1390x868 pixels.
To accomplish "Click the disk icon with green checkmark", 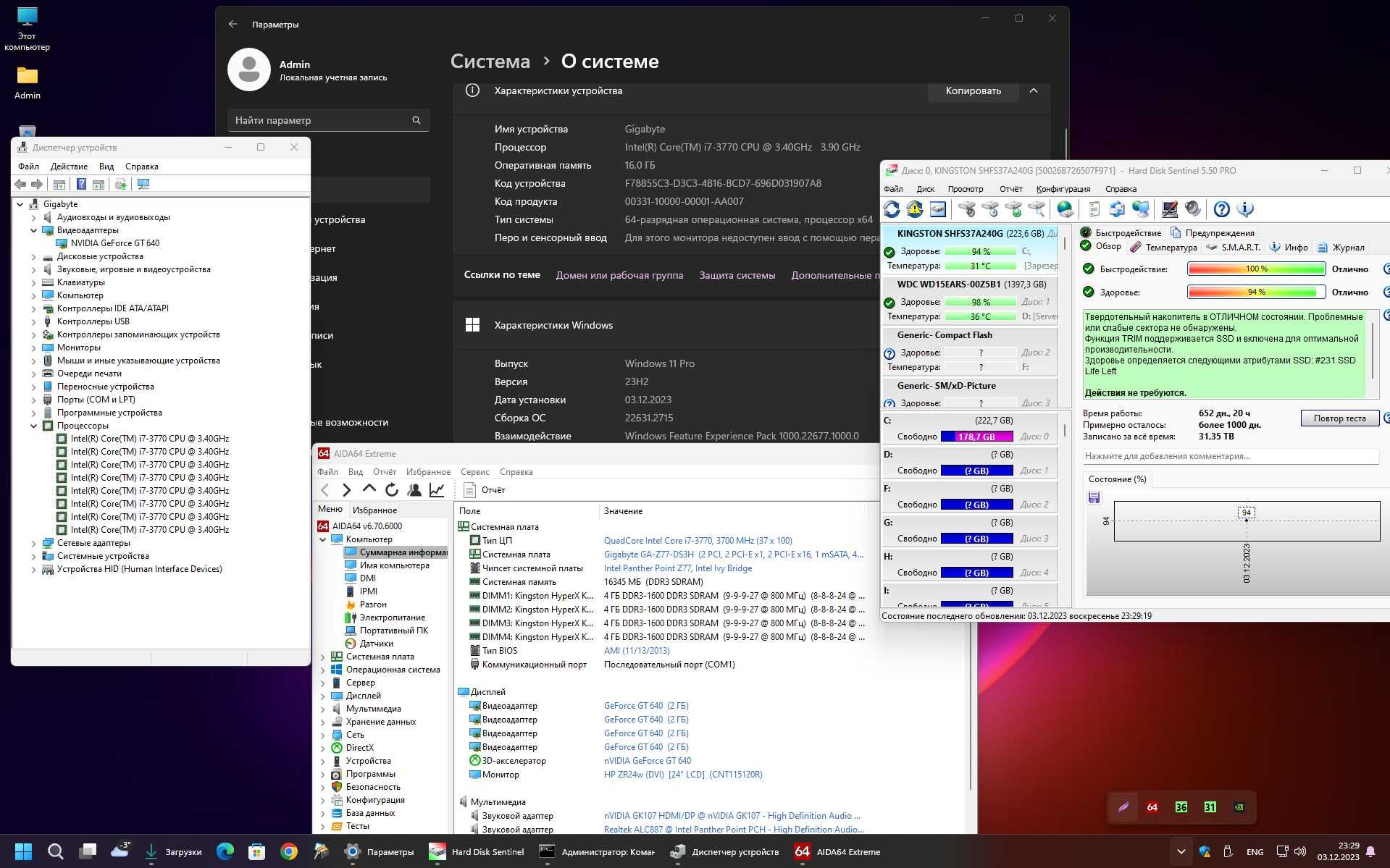I will [x=1013, y=209].
